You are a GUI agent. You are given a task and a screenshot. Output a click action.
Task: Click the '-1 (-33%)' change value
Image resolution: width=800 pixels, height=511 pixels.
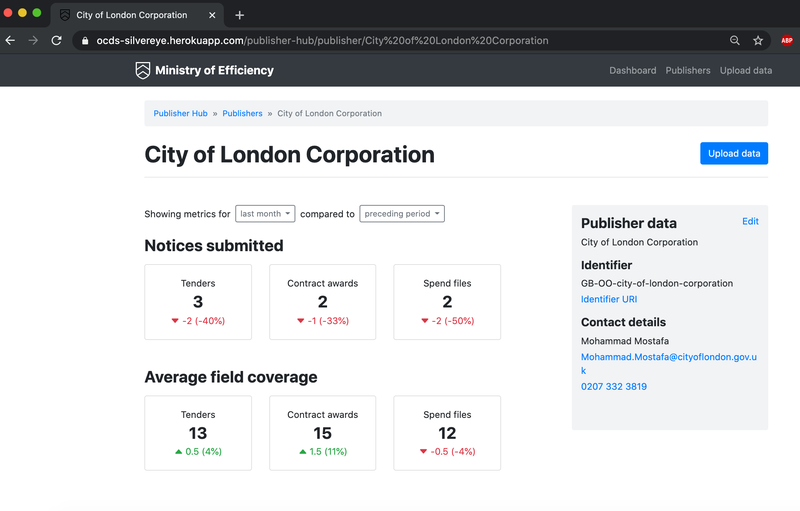[328, 321]
